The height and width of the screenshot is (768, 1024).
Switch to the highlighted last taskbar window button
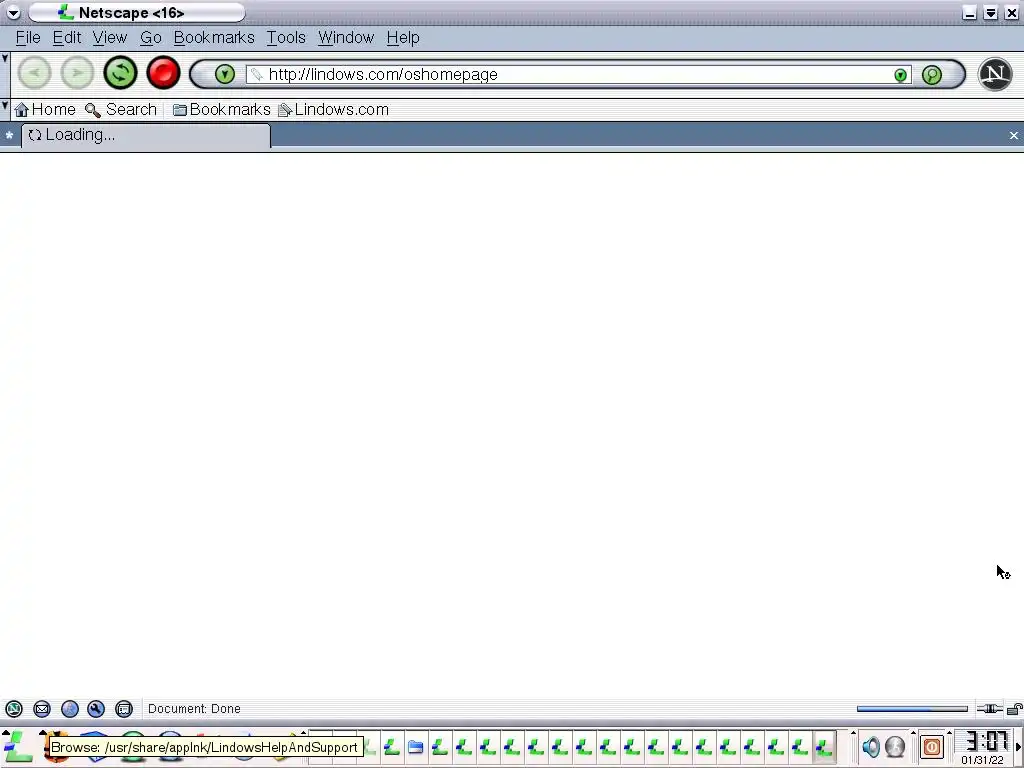(x=824, y=746)
